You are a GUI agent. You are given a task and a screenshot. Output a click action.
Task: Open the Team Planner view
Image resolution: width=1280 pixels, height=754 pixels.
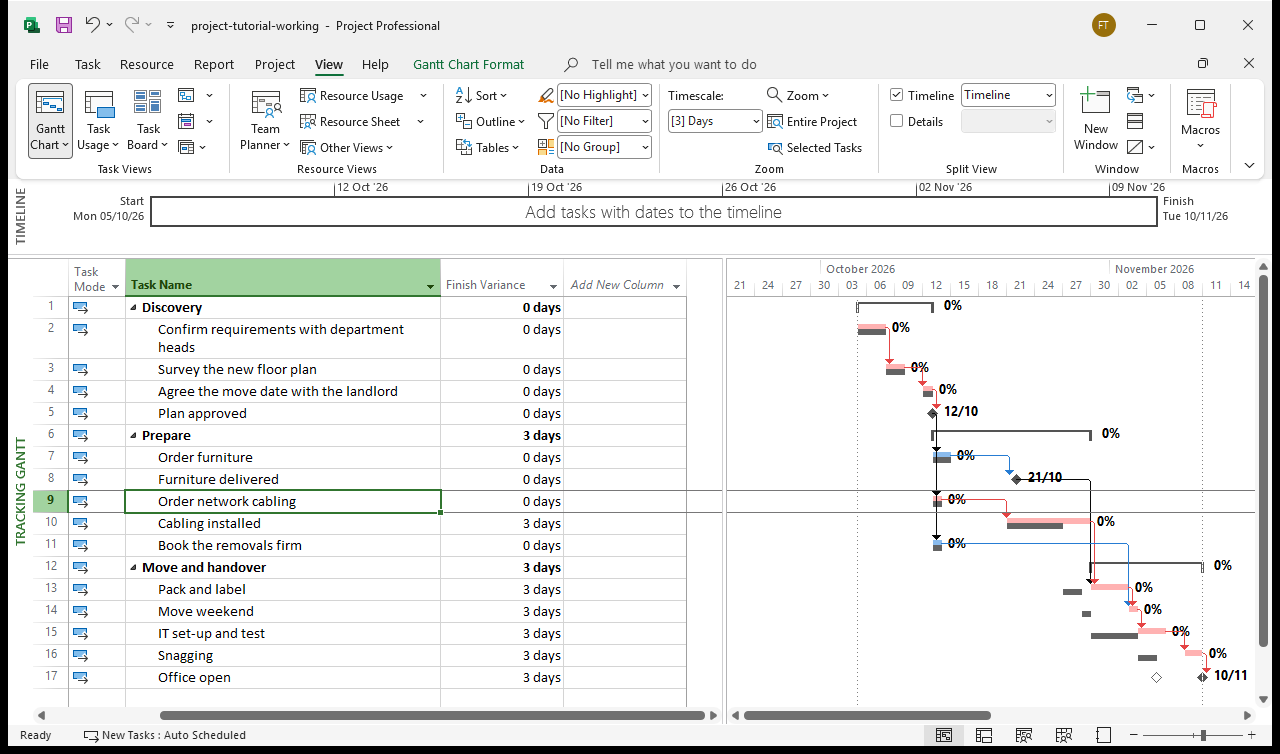[x=266, y=120]
